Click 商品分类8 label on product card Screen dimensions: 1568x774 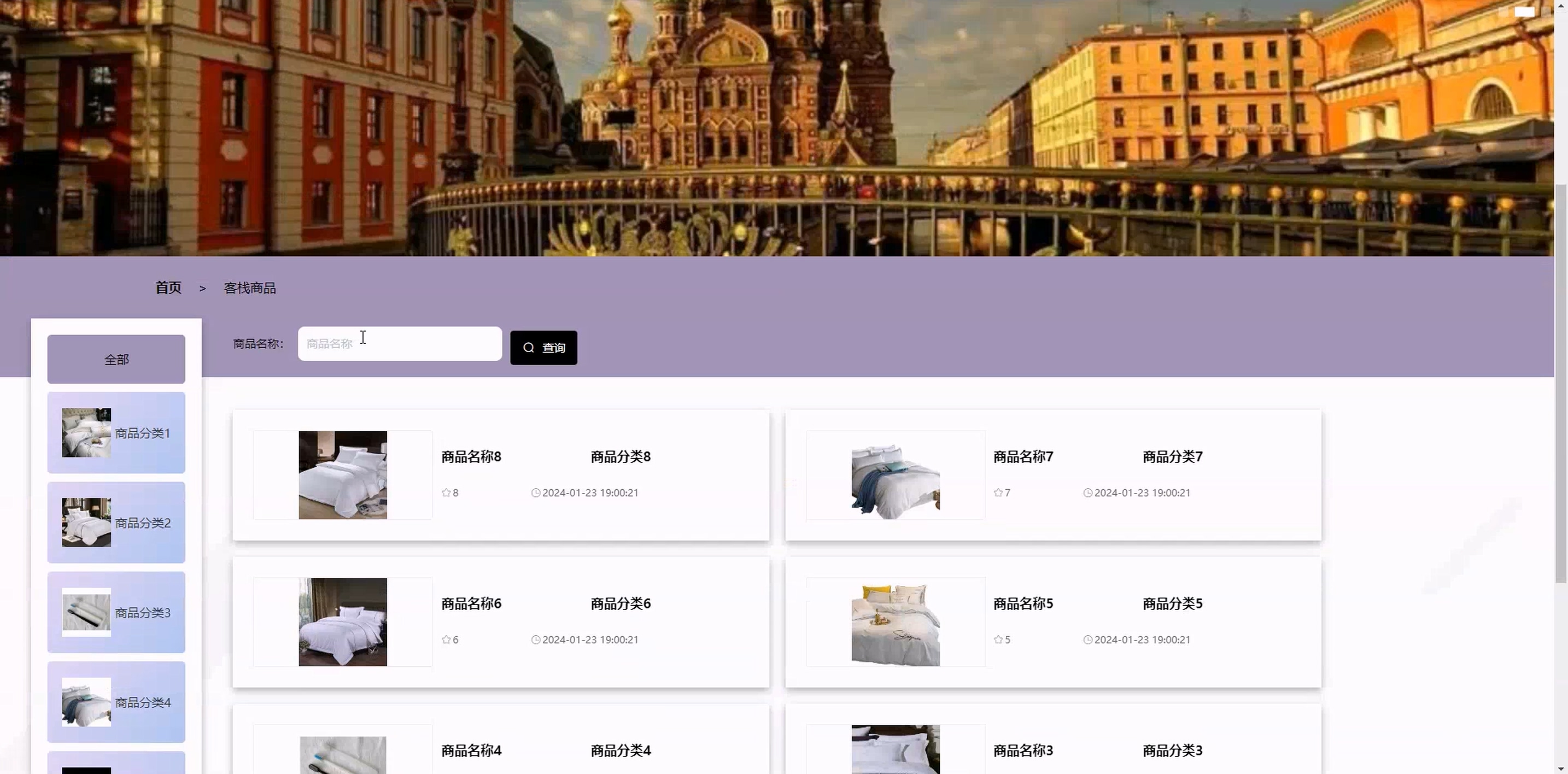[x=621, y=457]
